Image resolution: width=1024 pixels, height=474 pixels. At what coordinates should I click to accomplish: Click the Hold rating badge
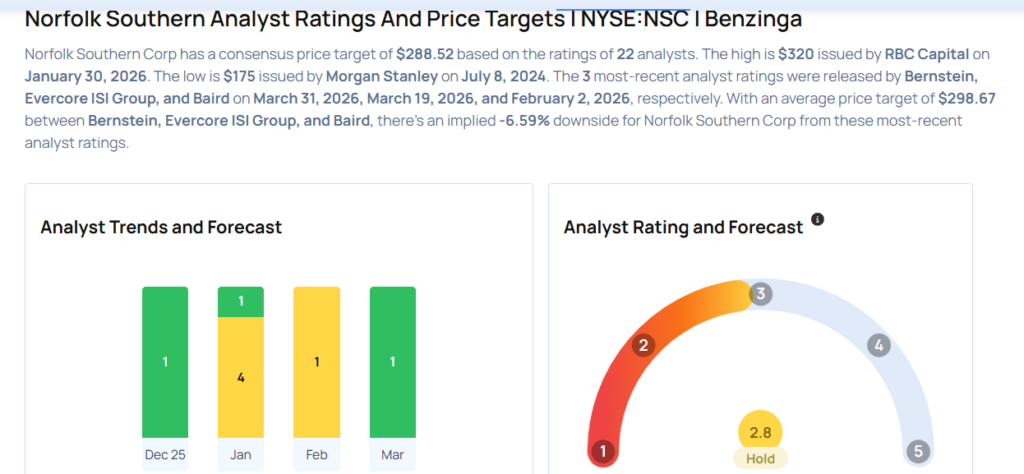tap(760, 458)
